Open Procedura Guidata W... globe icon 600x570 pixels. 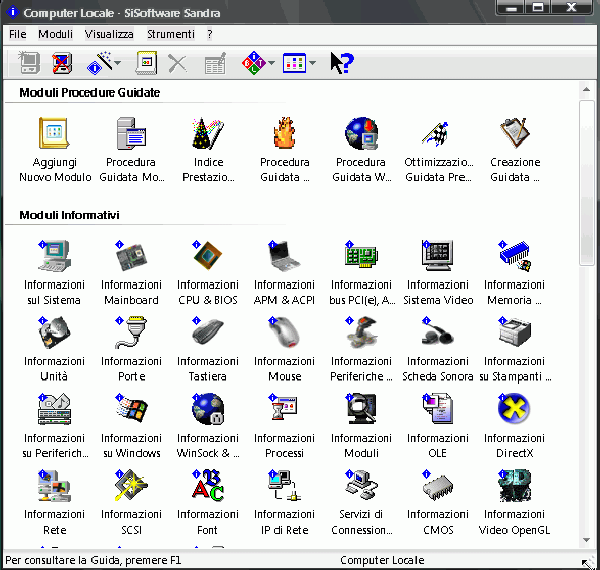coord(361,150)
